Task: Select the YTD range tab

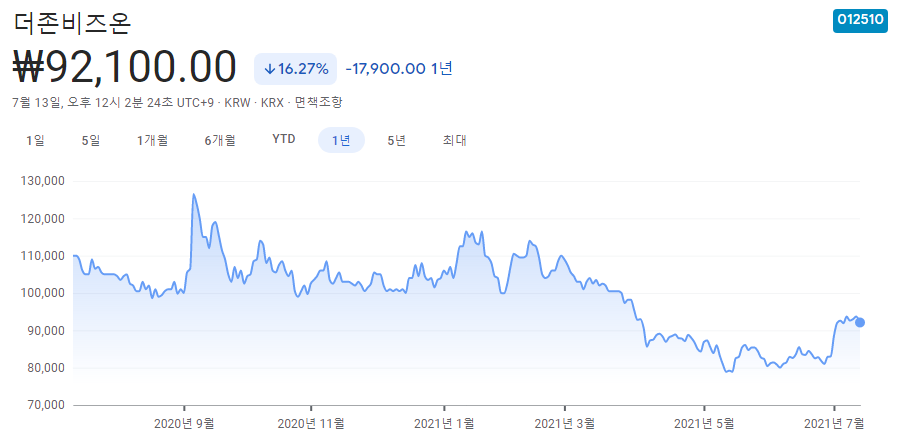Action: point(284,140)
